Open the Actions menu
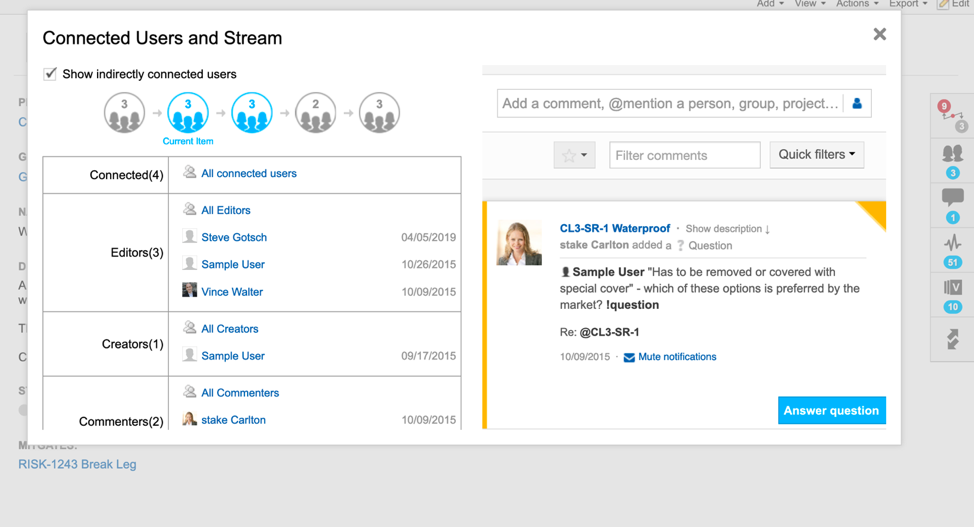Image resolution: width=974 pixels, height=527 pixels. [858, 4]
